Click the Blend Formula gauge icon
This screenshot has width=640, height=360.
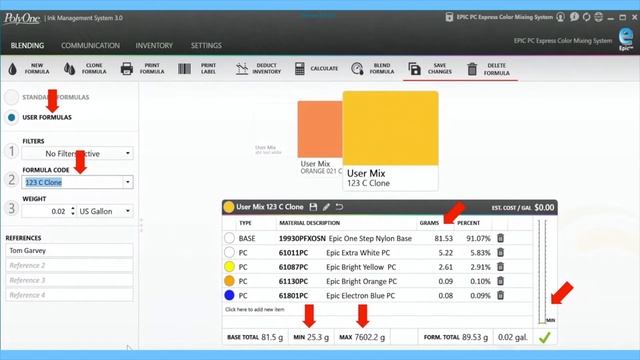point(357,69)
